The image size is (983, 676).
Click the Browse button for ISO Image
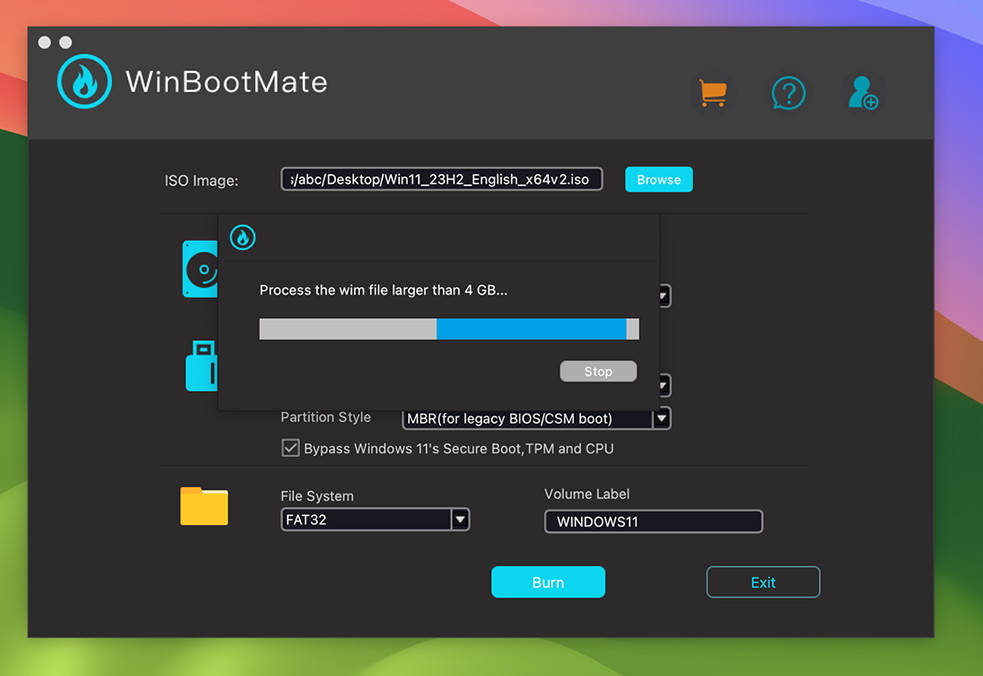[658, 179]
